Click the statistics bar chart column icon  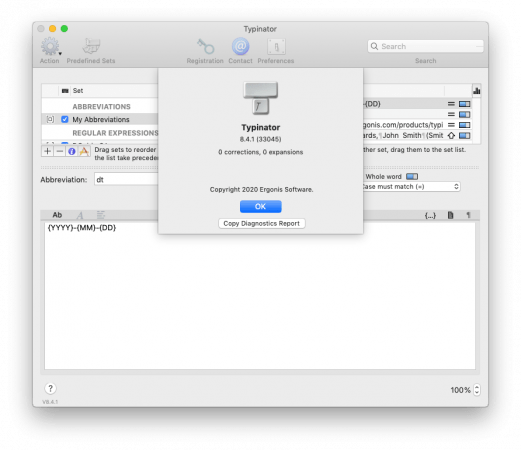476,91
